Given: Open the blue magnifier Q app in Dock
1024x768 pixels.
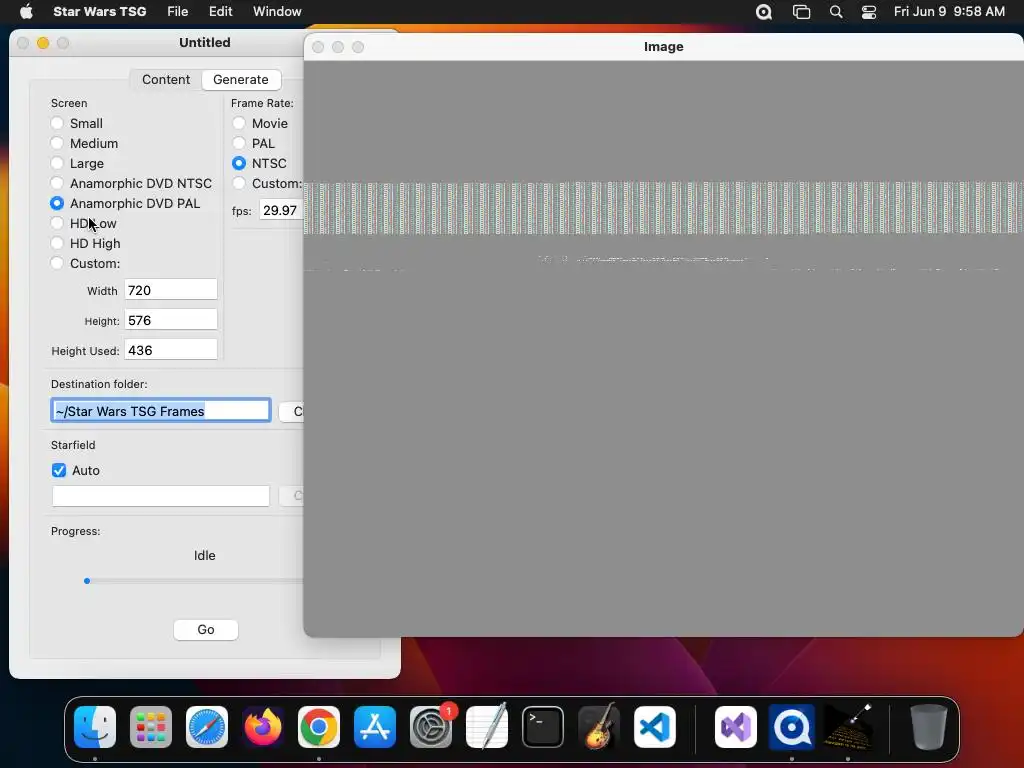Looking at the screenshot, I should 792,727.
